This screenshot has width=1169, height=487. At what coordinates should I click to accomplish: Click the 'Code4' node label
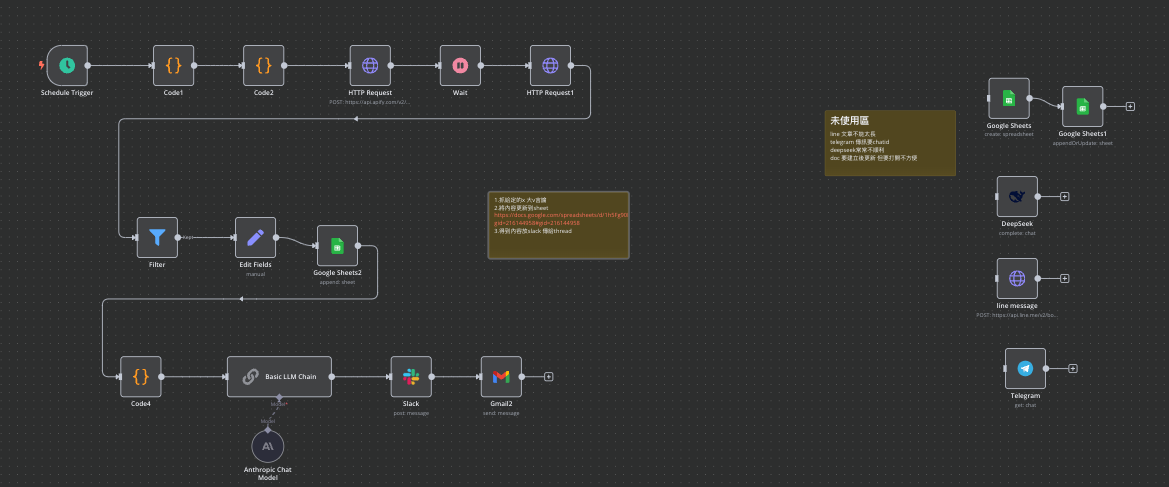[x=141, y=403]
